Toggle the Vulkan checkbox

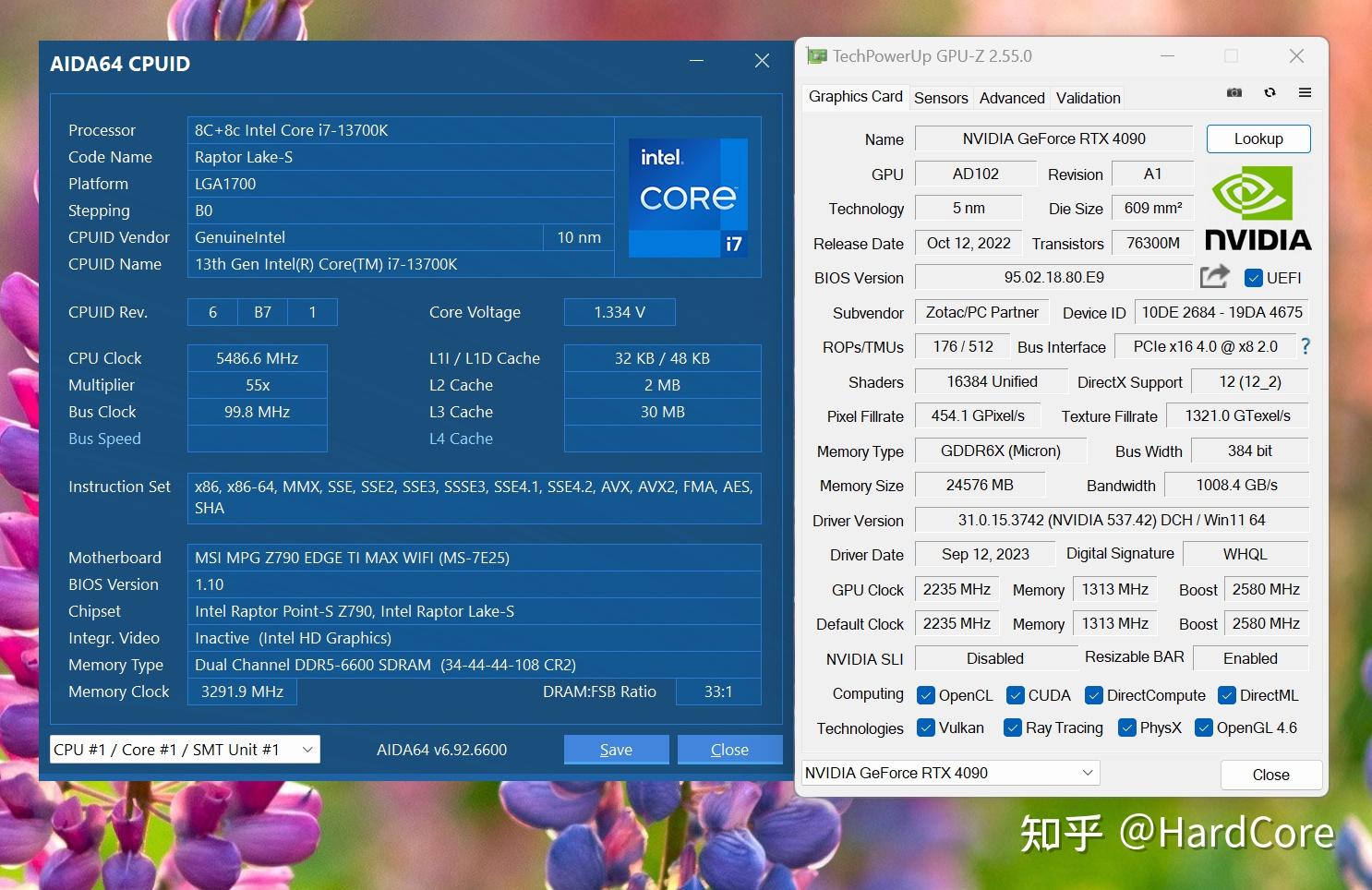pyautogui.click(x=925, y=728)
